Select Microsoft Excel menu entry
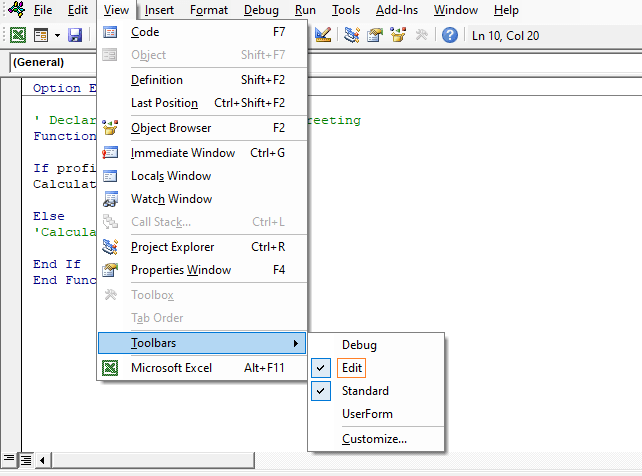The image size is (642, 476). tap(171, 368)
